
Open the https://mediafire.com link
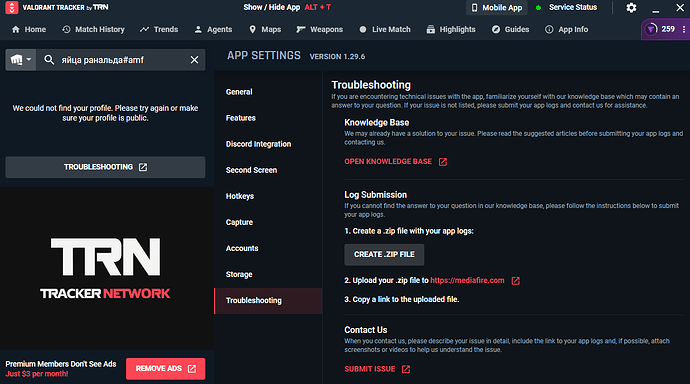point(467,281)
